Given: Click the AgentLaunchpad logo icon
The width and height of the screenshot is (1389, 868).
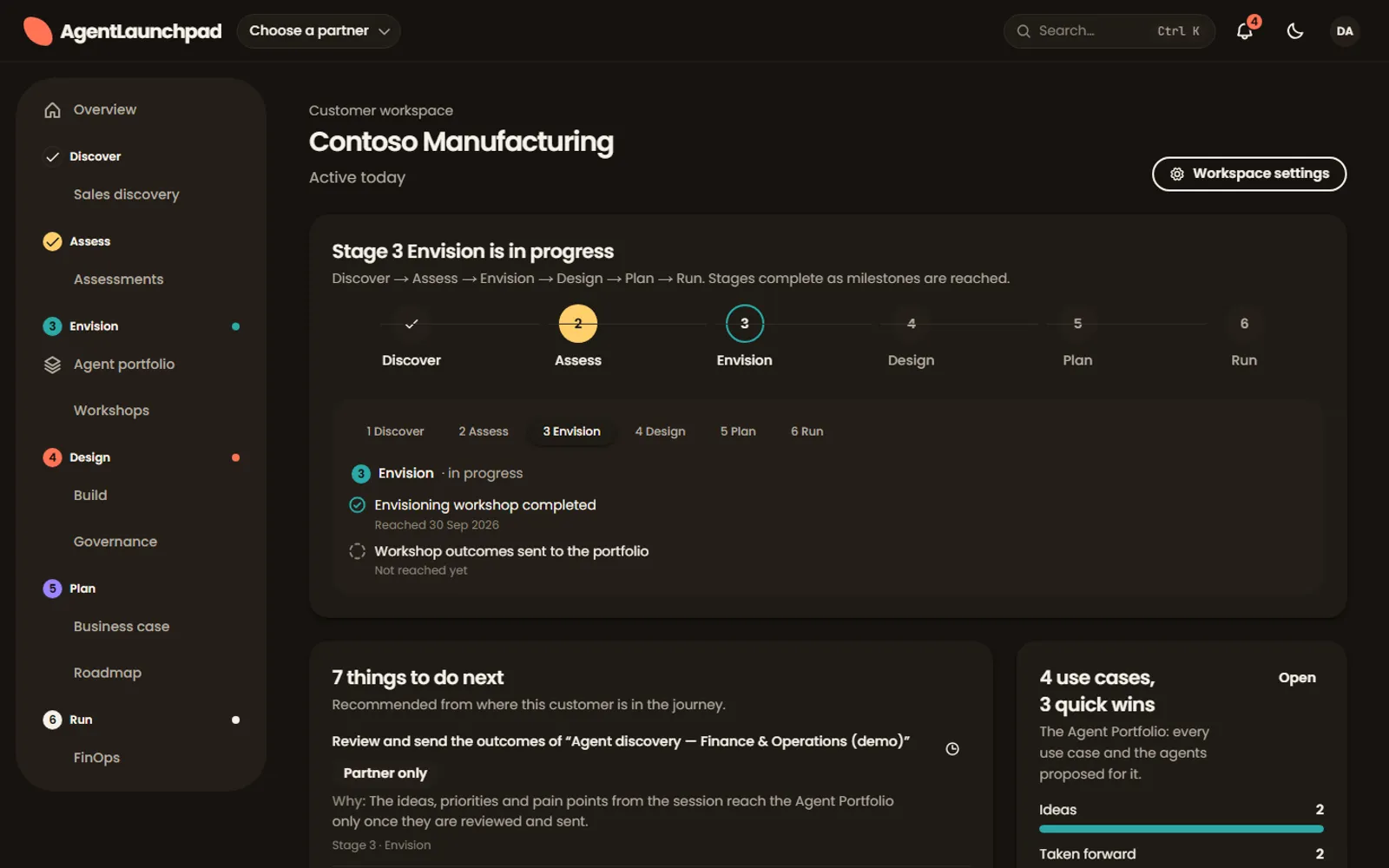Looking at the screenshot, I should coord(37,31).
